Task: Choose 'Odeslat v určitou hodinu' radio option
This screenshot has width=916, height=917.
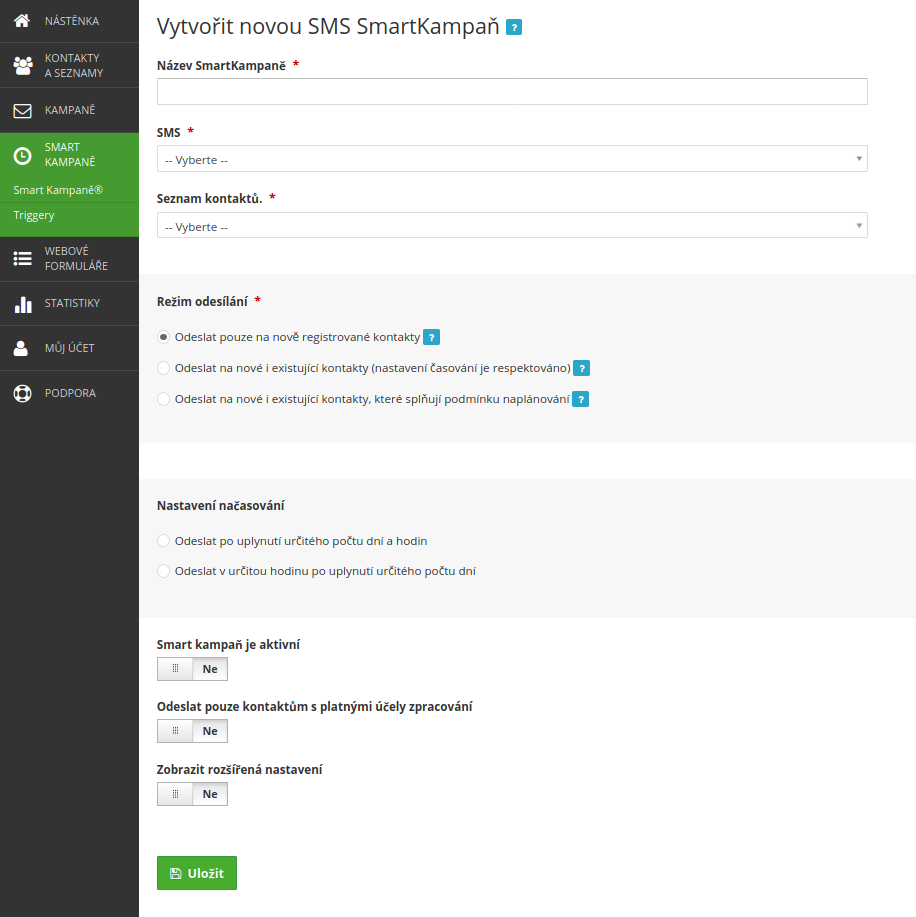Action: [163, 571]
